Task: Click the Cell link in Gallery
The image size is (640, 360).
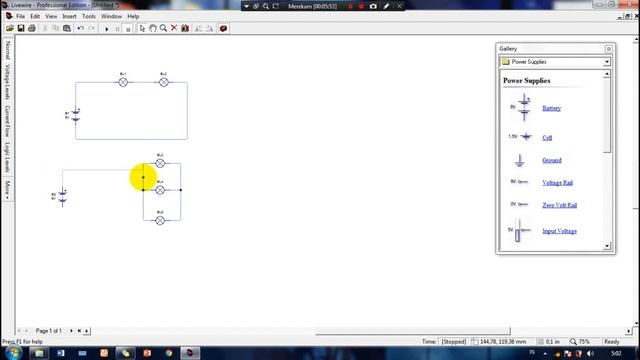Action: [x=547, y=138]
